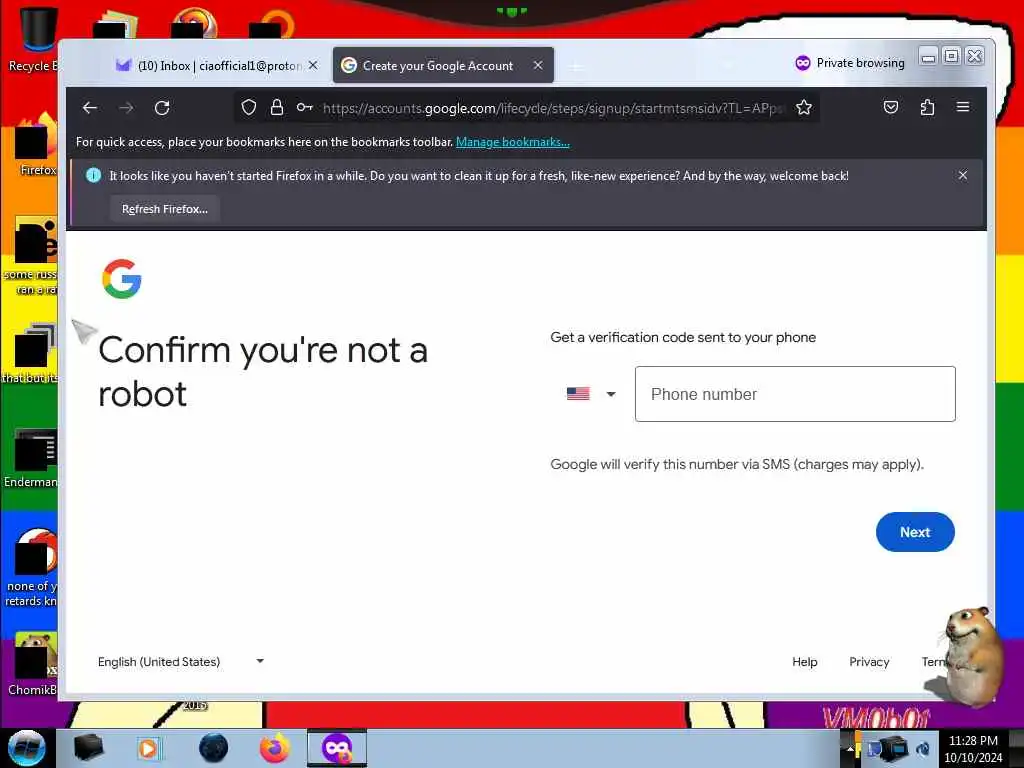Click the 'Google will verify this number' note
1024x768 pixels.
click(x=737, y=464)
